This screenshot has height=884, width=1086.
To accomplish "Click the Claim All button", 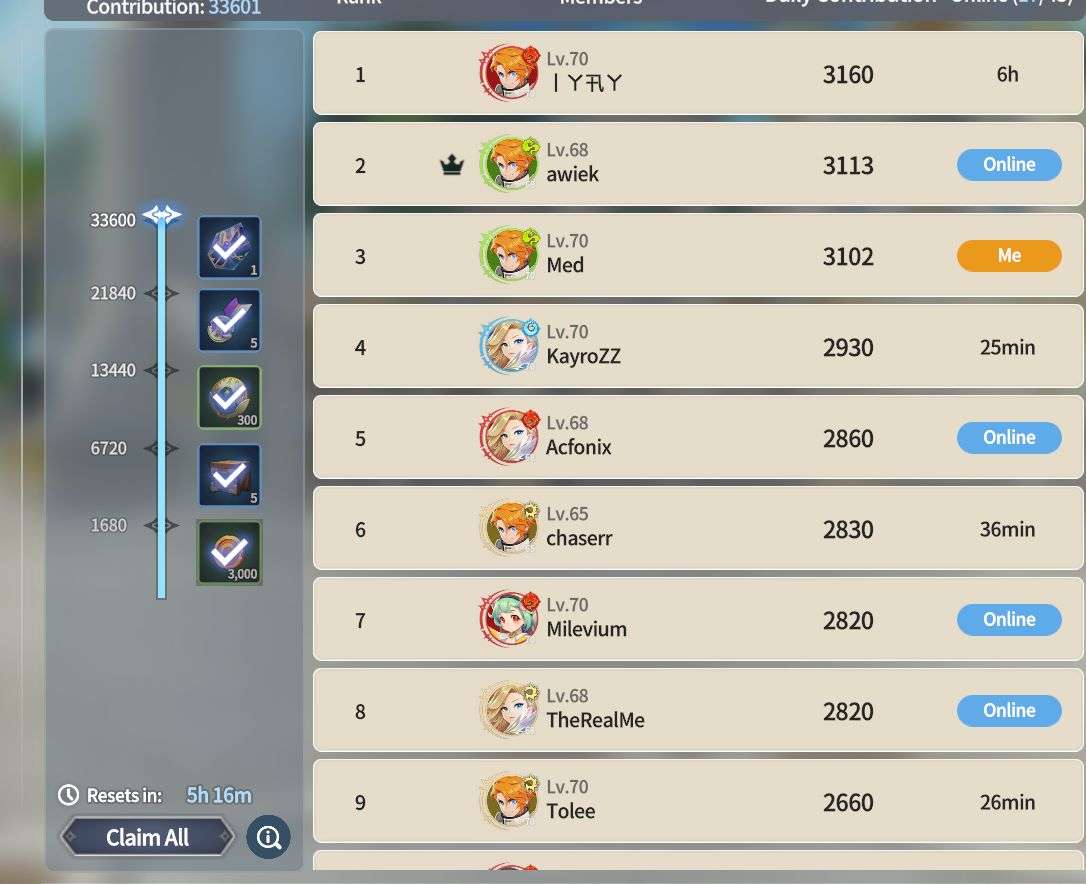I will pyautogui.click(x=148, y=838).
